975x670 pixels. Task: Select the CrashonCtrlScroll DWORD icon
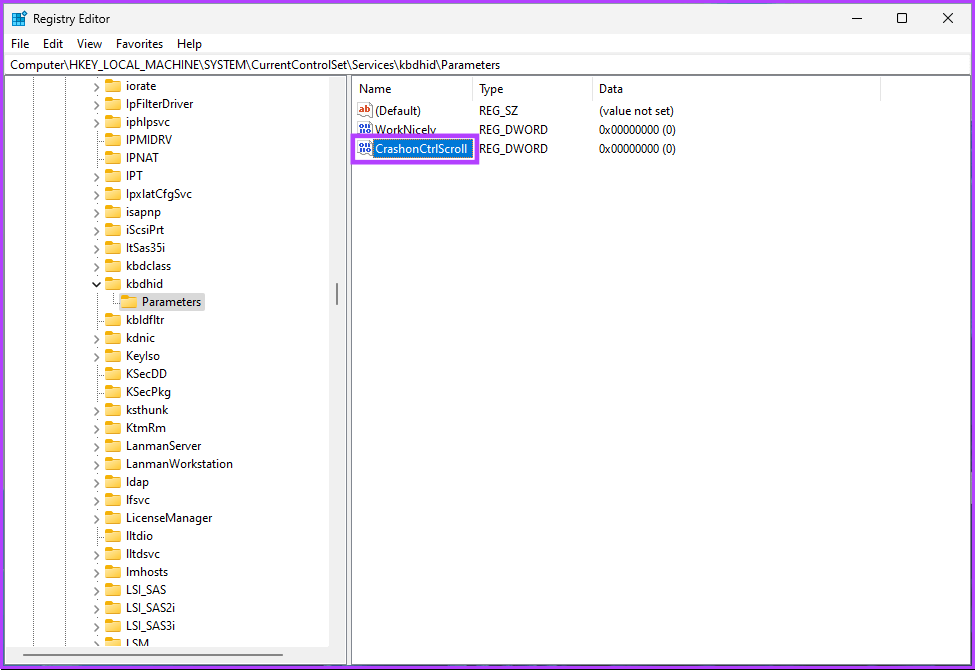(365, 149)
